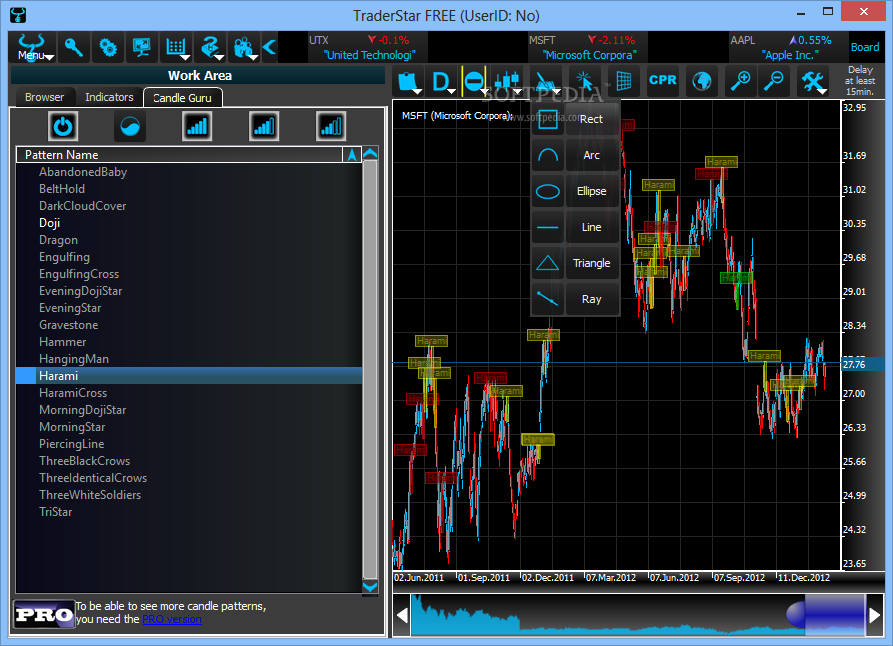Select the MSFT Microsoft Corpora ticker

click(588, 47)
